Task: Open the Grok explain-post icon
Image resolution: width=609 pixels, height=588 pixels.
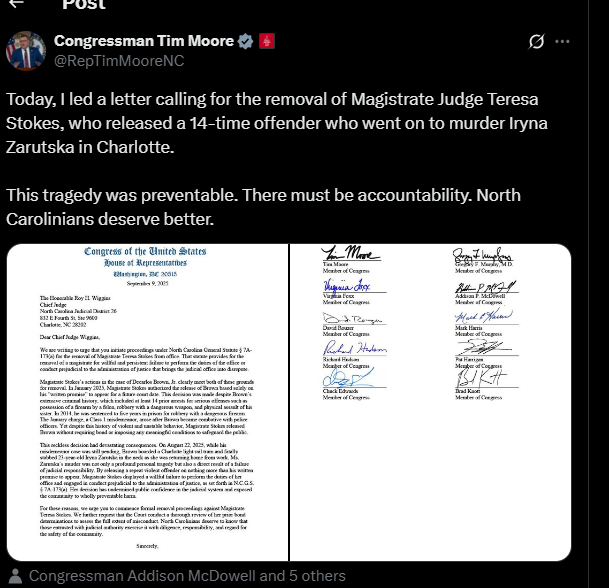Action: (536, 41)
